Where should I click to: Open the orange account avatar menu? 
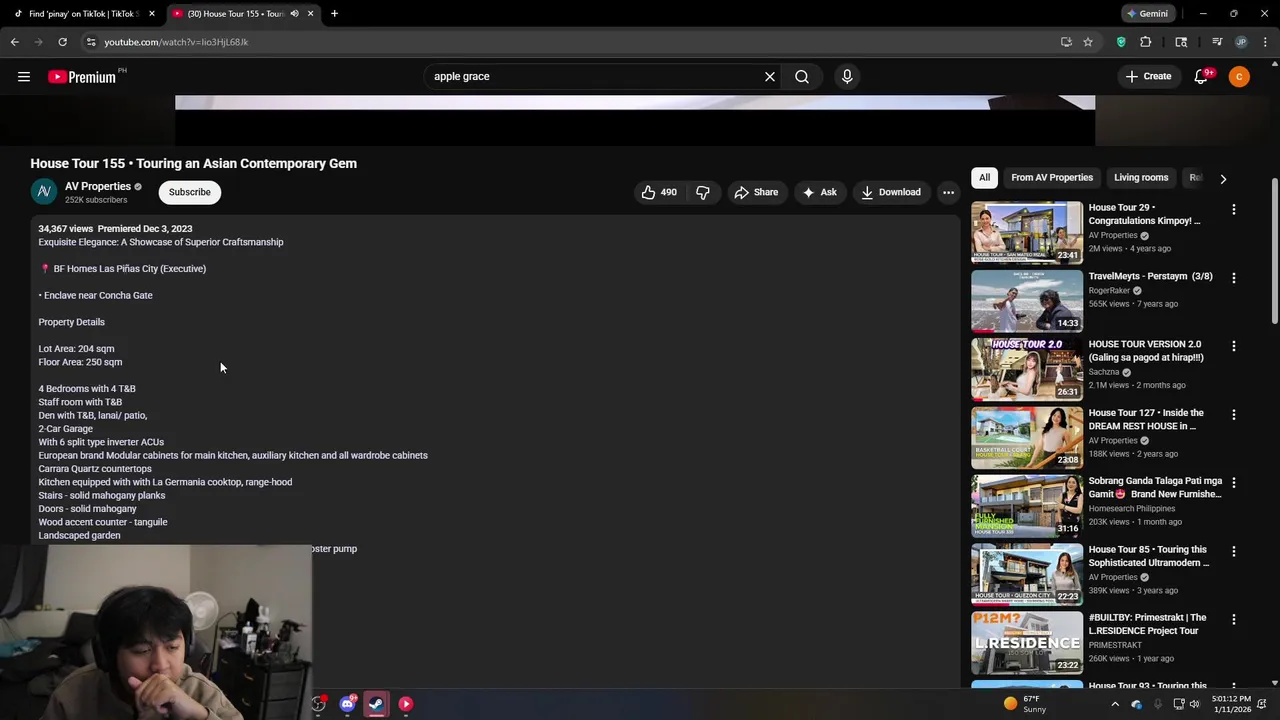click(1239, 76)
